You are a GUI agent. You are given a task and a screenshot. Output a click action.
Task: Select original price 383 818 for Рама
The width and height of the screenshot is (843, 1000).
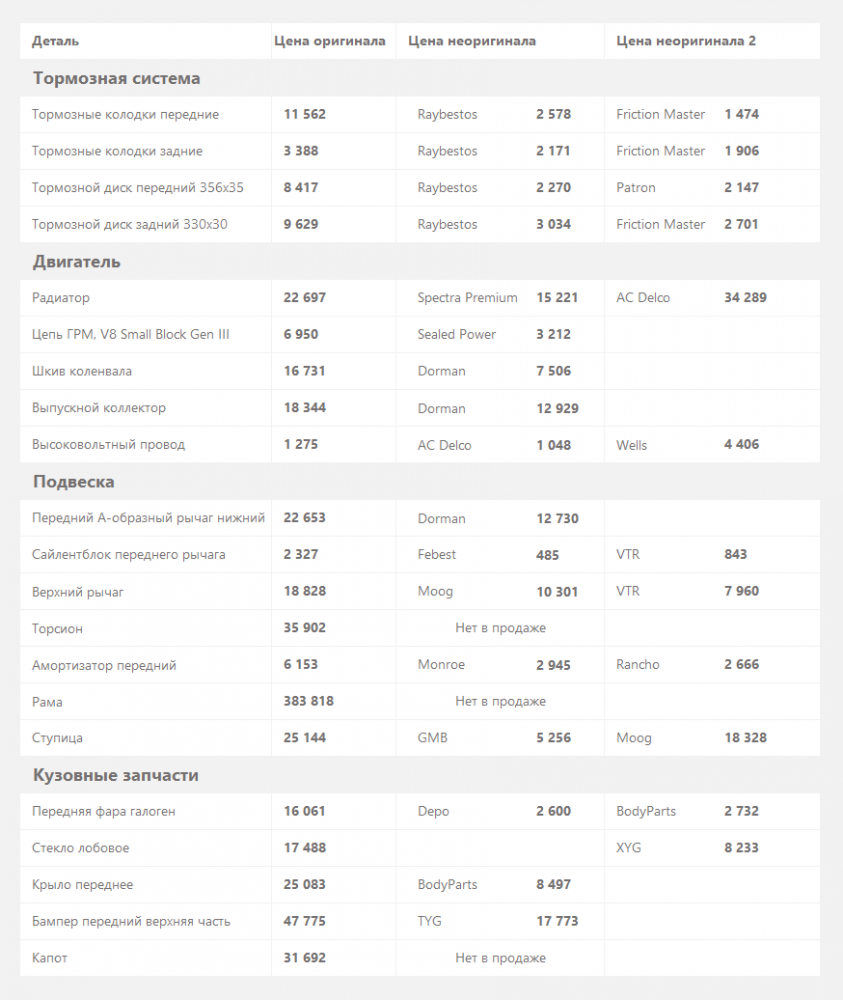click(309, 701)
